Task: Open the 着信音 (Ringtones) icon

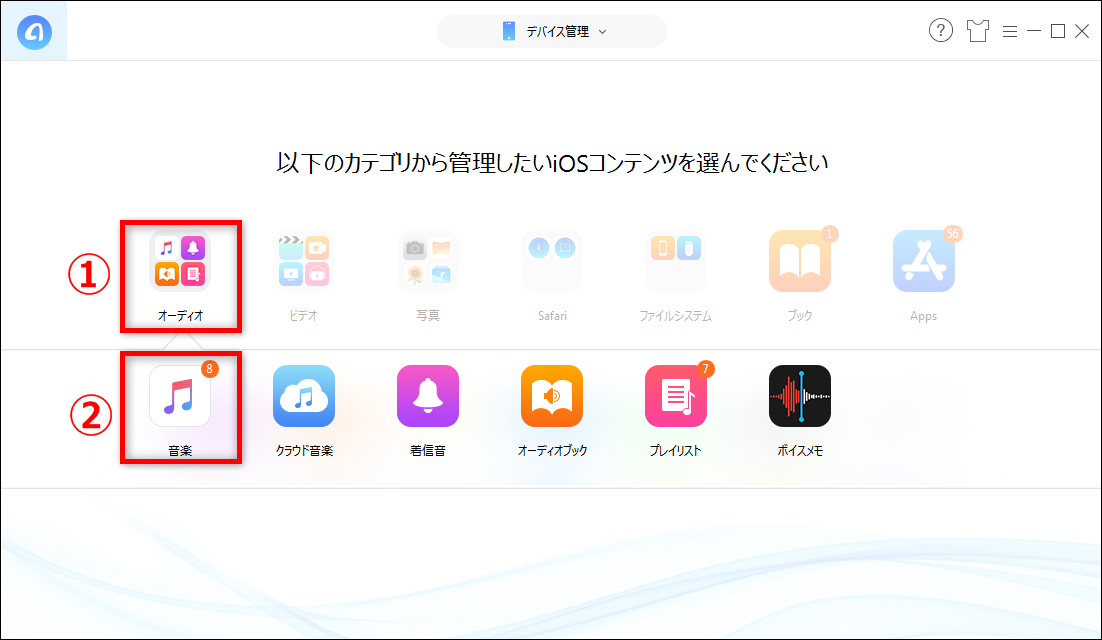Action: (427, 396)
